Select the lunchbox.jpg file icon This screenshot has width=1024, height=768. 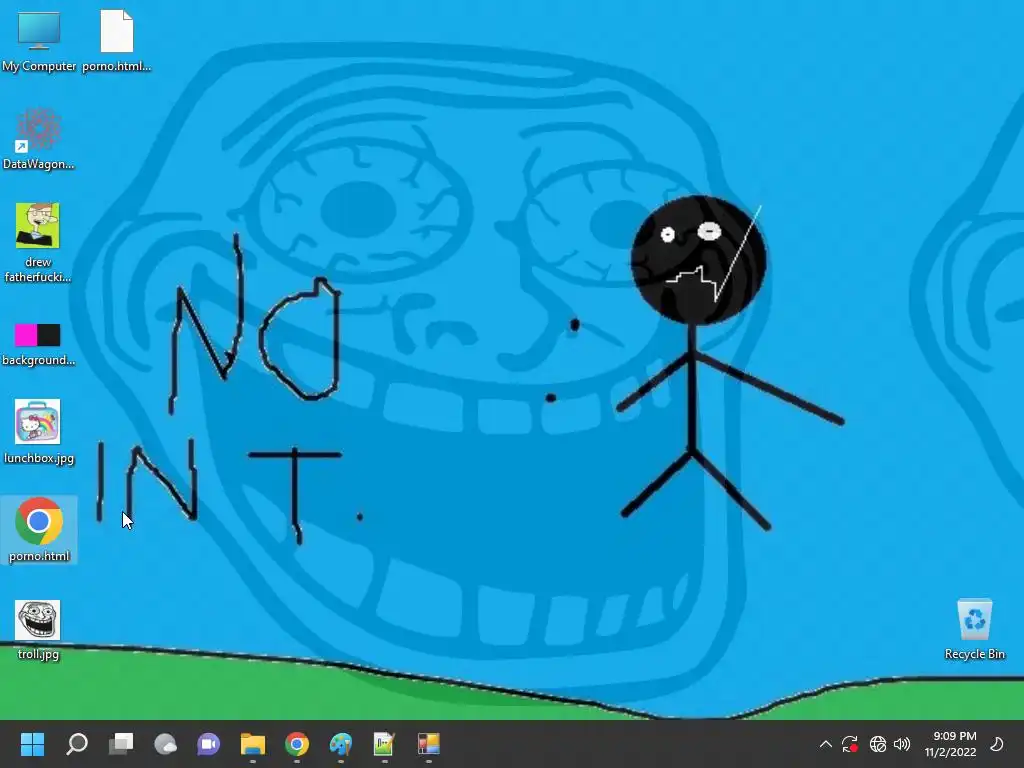tap(38, 422)
